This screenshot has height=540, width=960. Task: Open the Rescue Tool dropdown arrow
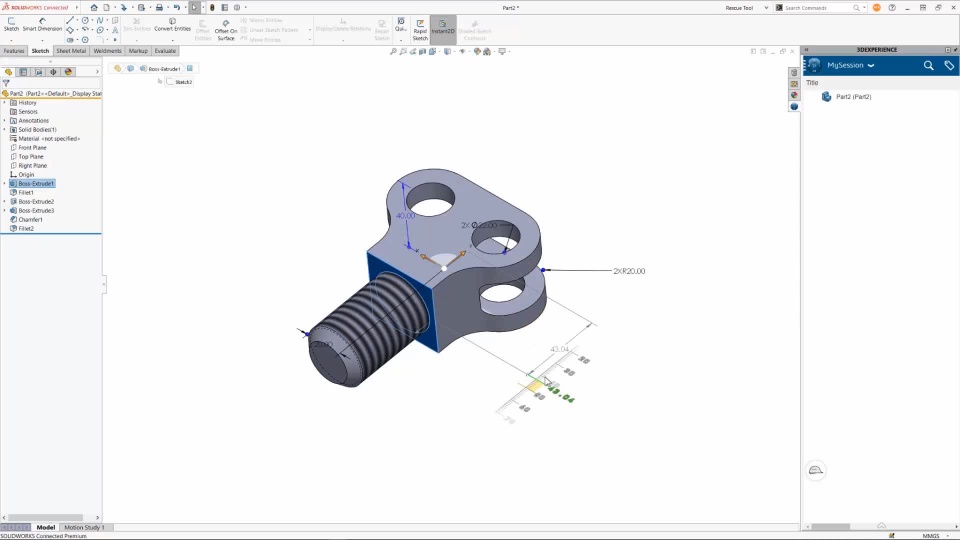[x=766, y=8]
